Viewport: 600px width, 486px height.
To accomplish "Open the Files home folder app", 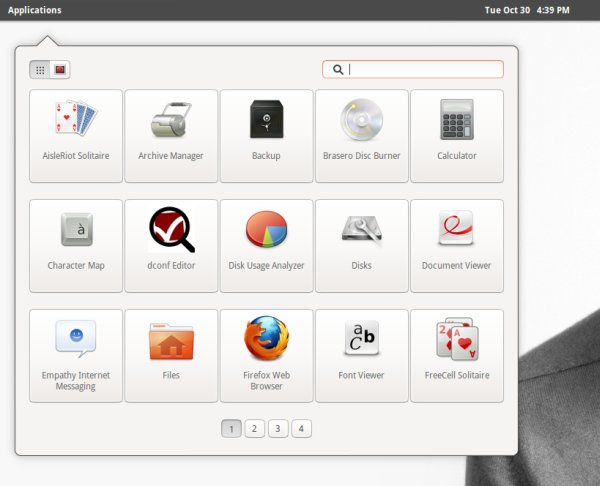I will pos(171,356).
